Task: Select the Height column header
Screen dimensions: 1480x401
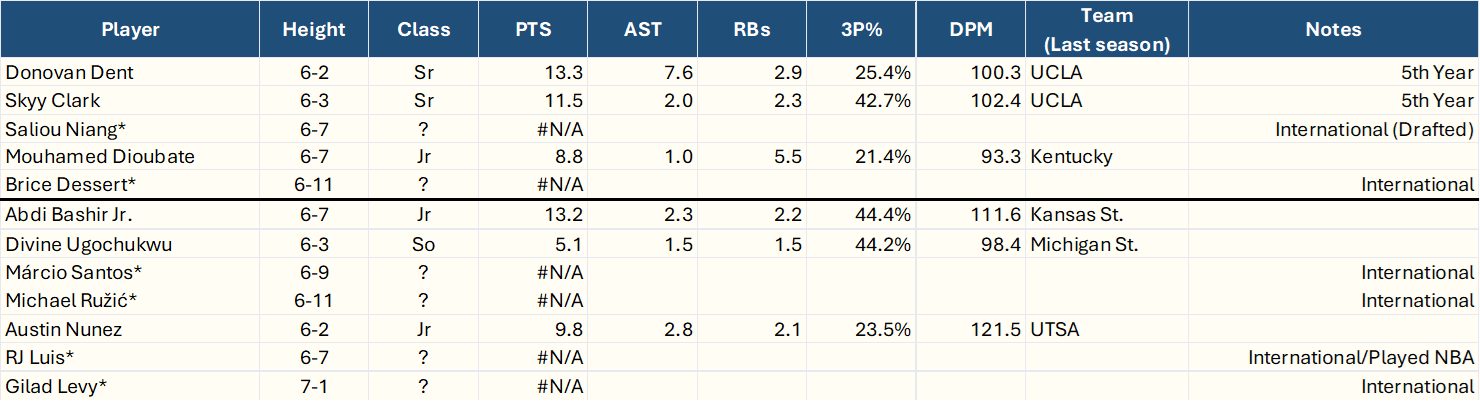Action: [314, 29]
